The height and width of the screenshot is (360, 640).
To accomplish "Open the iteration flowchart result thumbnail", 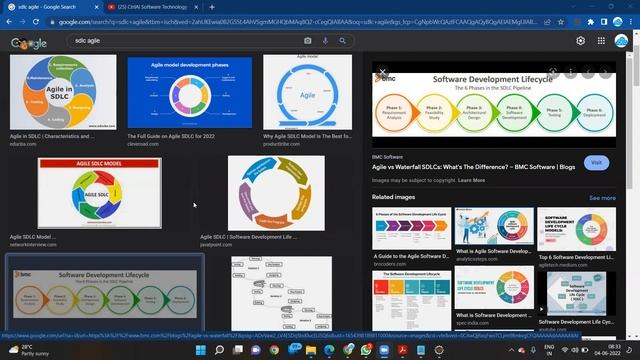I will [282, 293].
